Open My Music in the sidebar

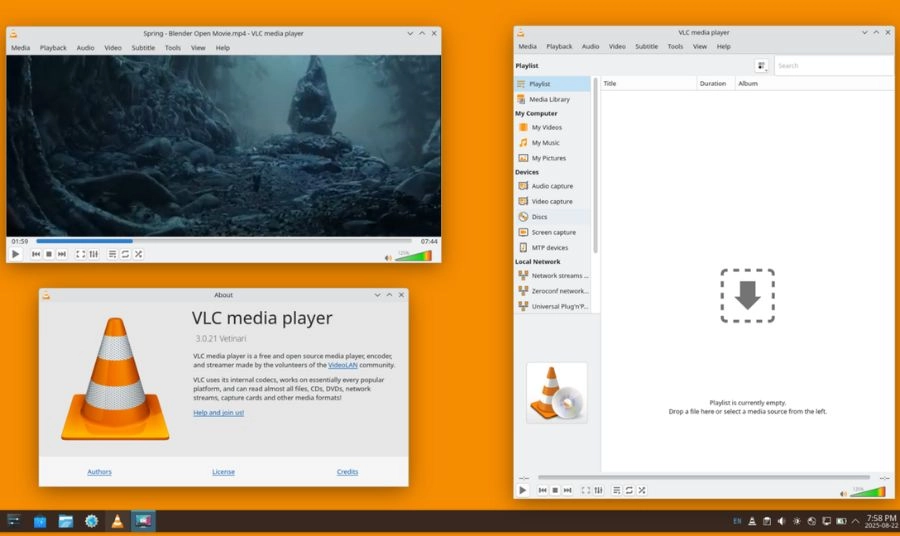(x=552, y=143)
